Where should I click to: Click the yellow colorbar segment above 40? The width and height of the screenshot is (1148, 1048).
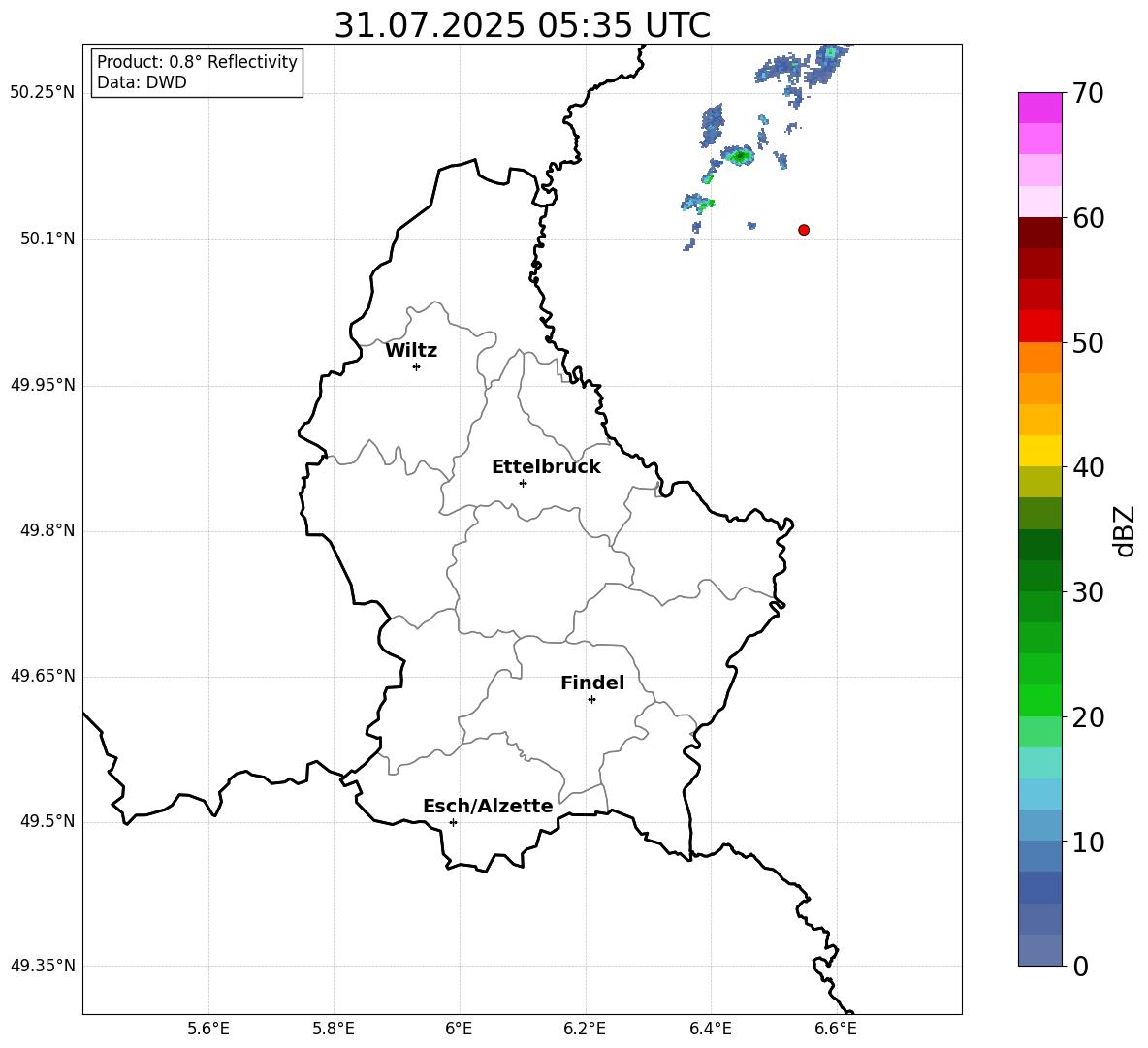(1040, 451)
